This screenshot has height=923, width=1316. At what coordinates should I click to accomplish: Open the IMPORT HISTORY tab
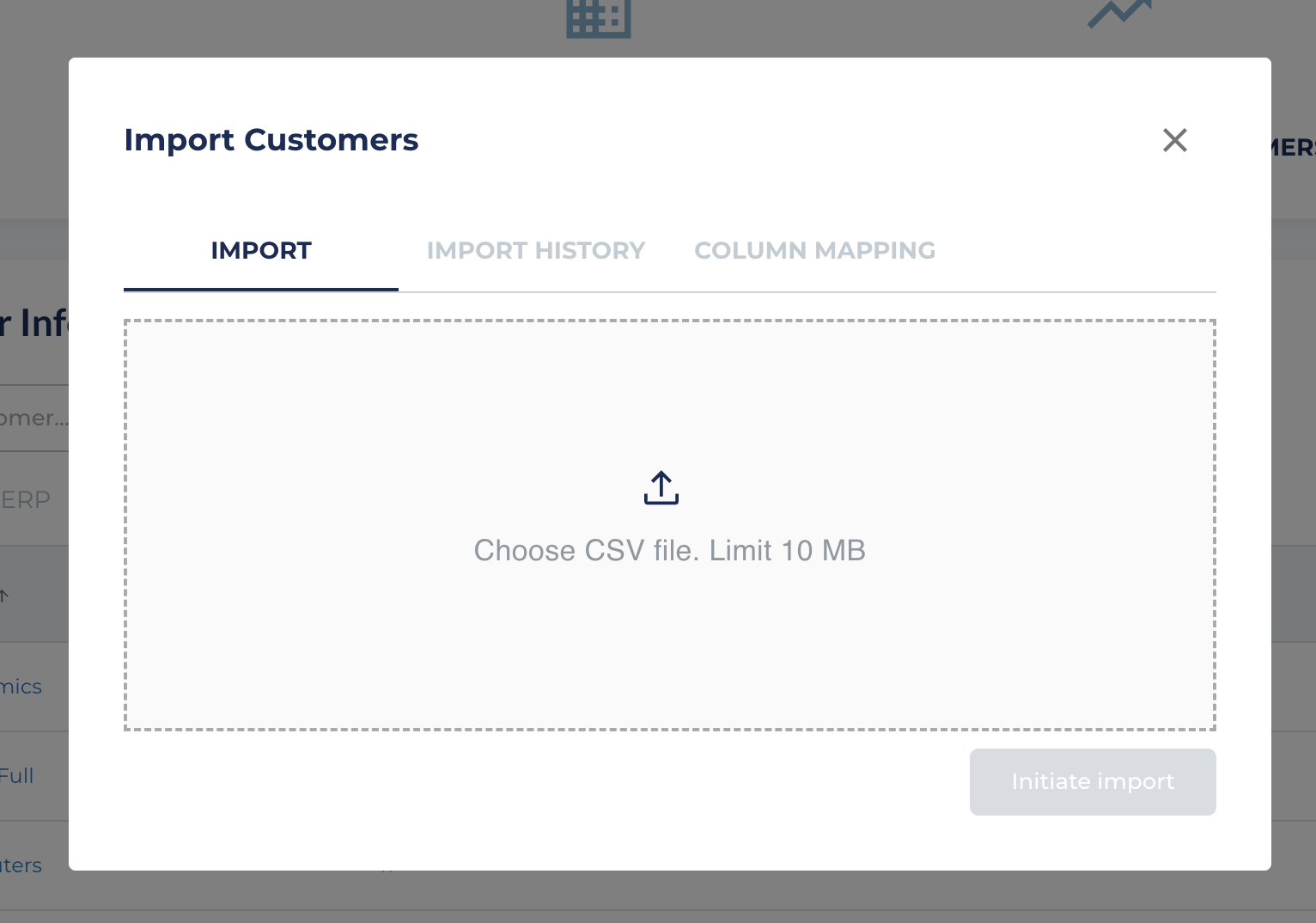coord(536,251)
